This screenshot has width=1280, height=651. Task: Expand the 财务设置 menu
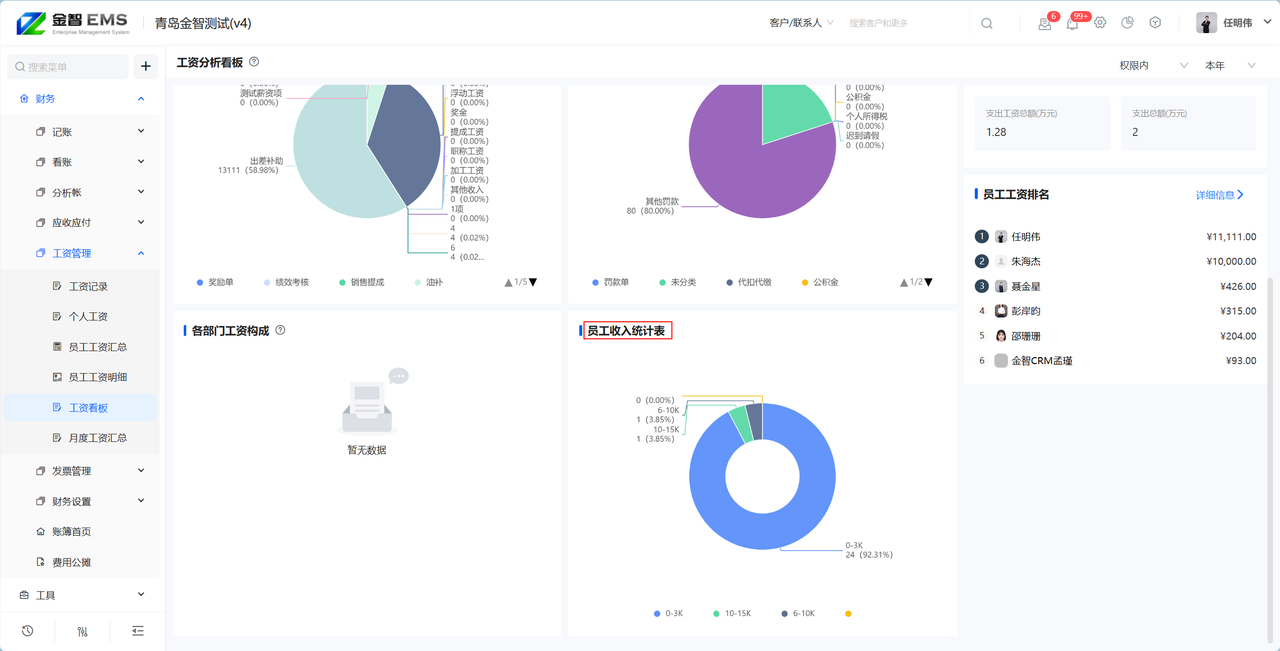141,501
